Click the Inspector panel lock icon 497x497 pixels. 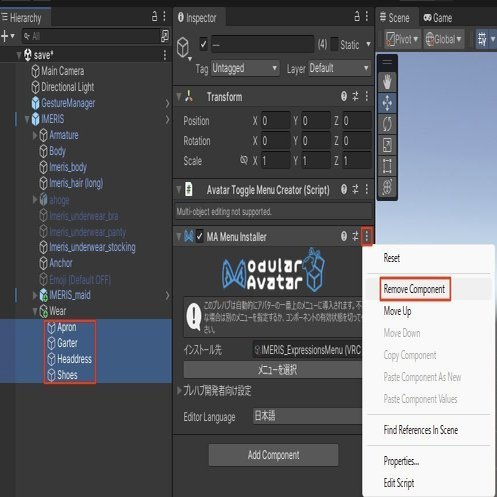pos(357,16)
